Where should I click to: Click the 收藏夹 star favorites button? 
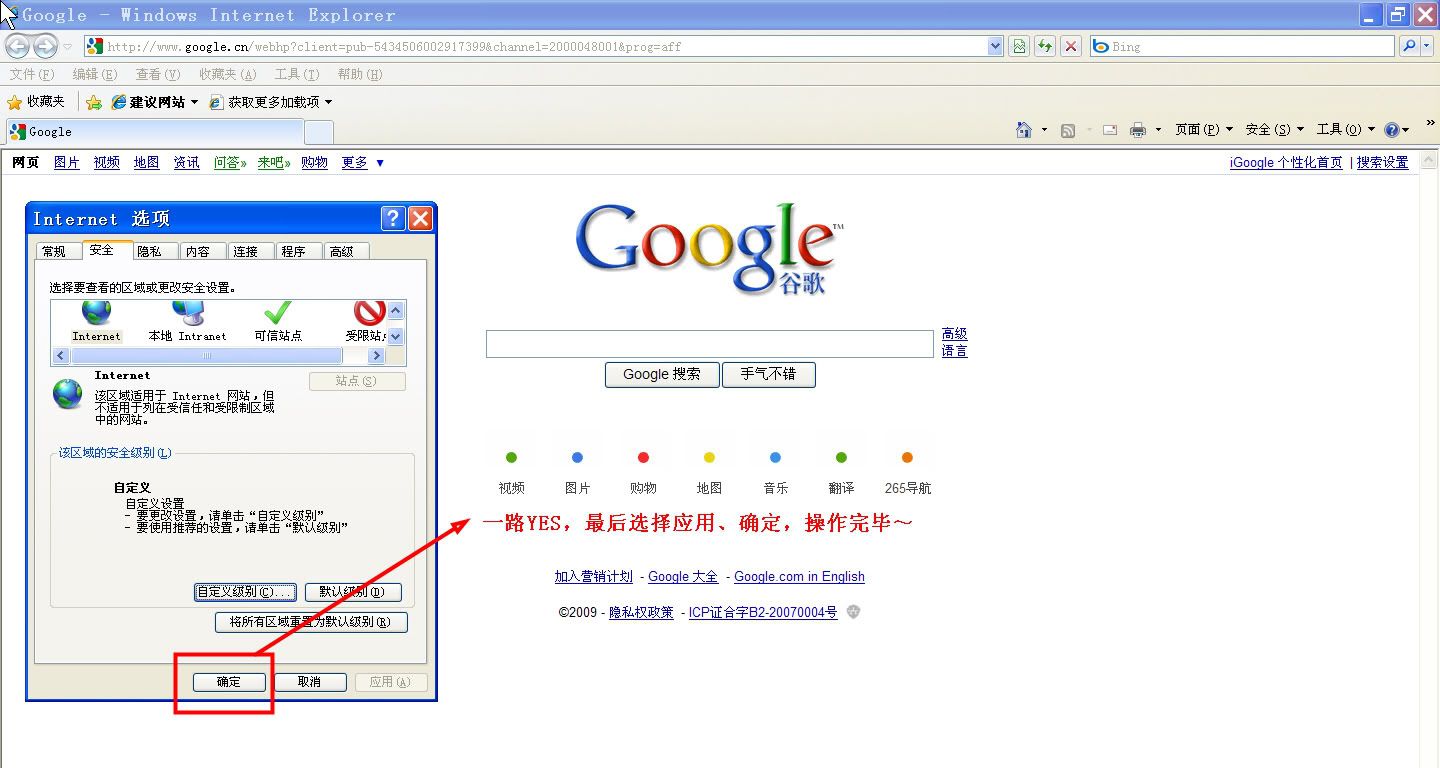point(36,102)
